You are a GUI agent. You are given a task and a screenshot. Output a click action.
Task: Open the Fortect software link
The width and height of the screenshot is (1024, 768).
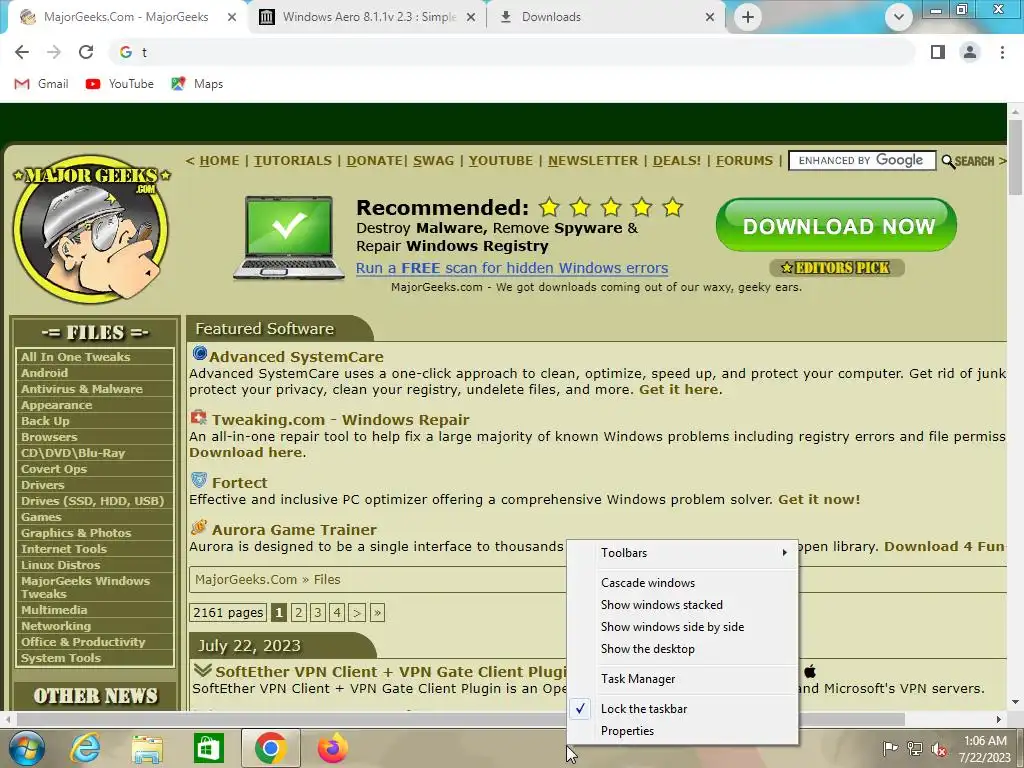click(240, 483)
